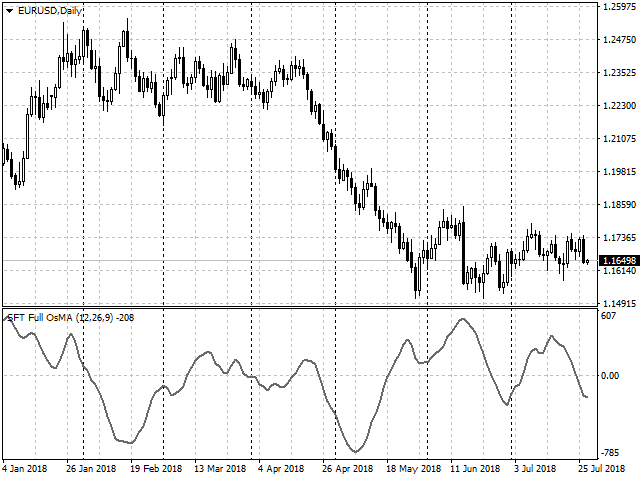Click the 19 Feb 2018 date label
The width and height of the screenshot is (640, 480).
point(156,469)
